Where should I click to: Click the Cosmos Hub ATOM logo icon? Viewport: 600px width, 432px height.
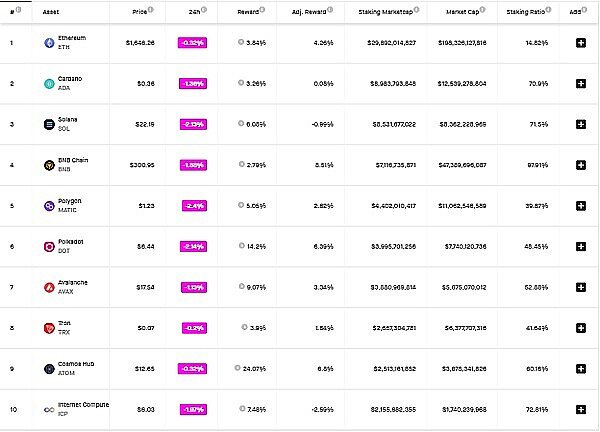(x=49, y=368)
